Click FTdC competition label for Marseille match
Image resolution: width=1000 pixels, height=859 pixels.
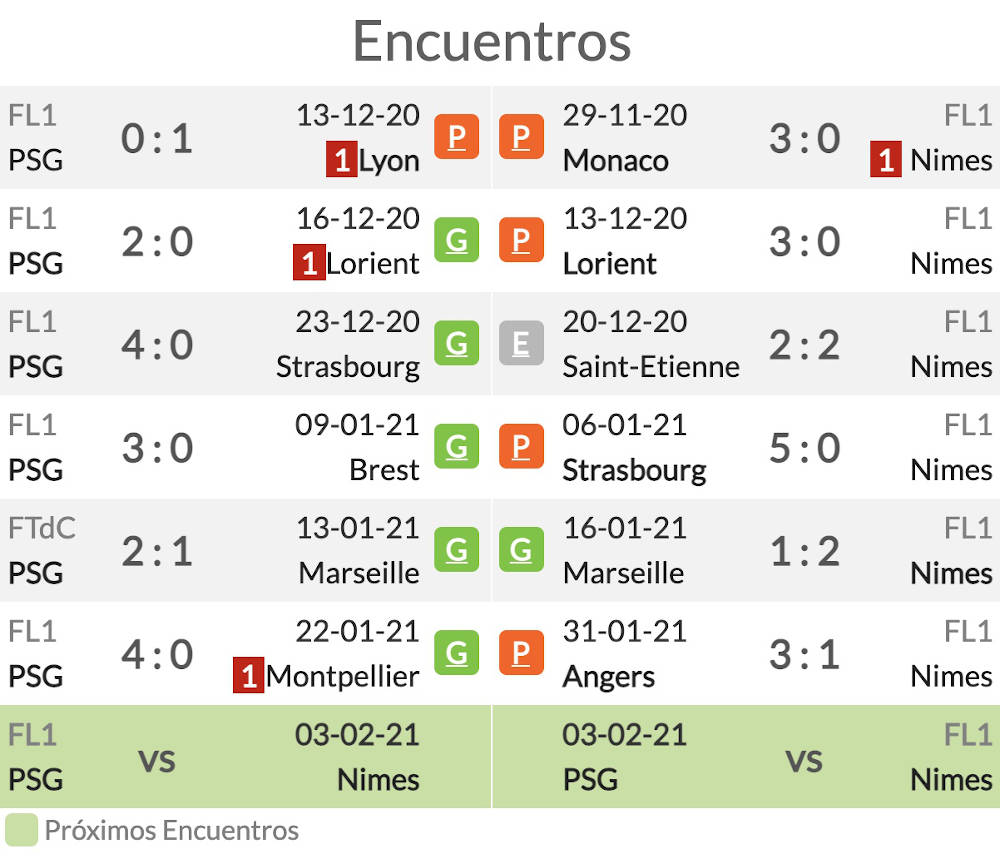tap(41, 528)
